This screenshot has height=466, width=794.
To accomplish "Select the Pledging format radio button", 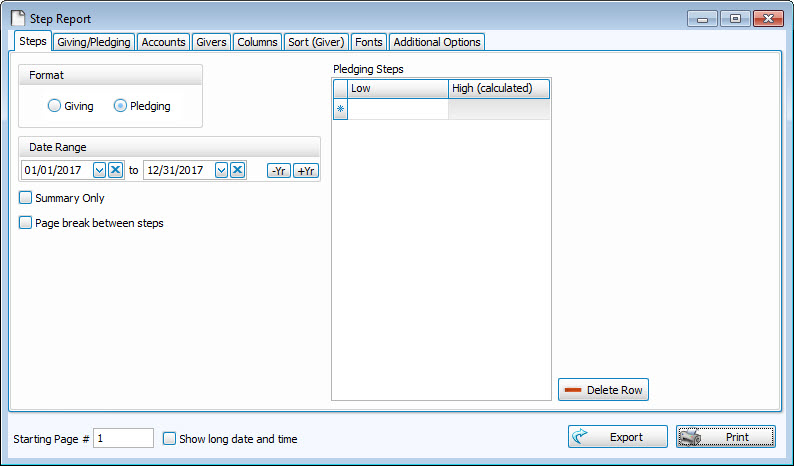I will pyautogui.click(x=120, y=106).
